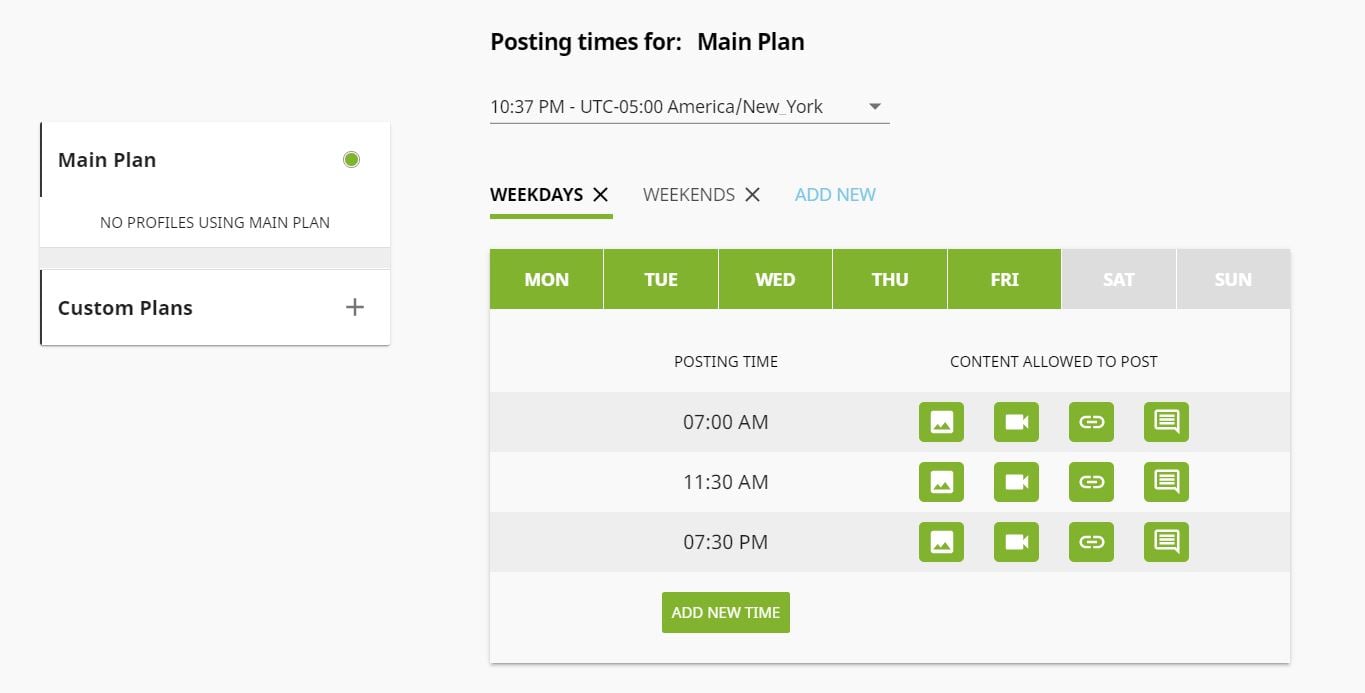This screenshot has width=1365, height=693.
Task: Toggle text post content for 11:30 AM slot
Action: 1166,482
